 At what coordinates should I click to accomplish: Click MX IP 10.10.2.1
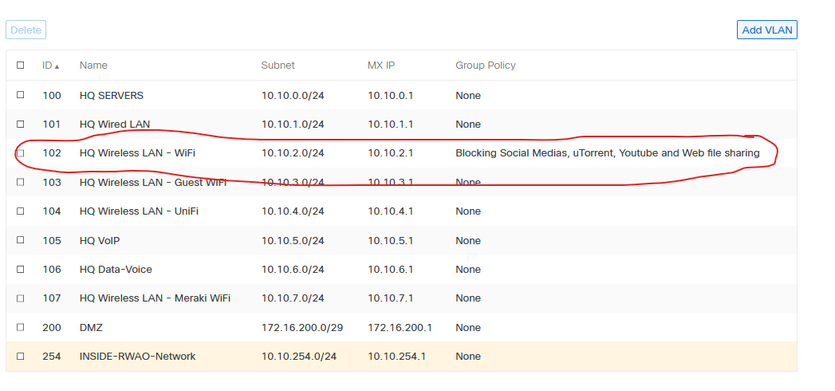(x=390, y=153)
